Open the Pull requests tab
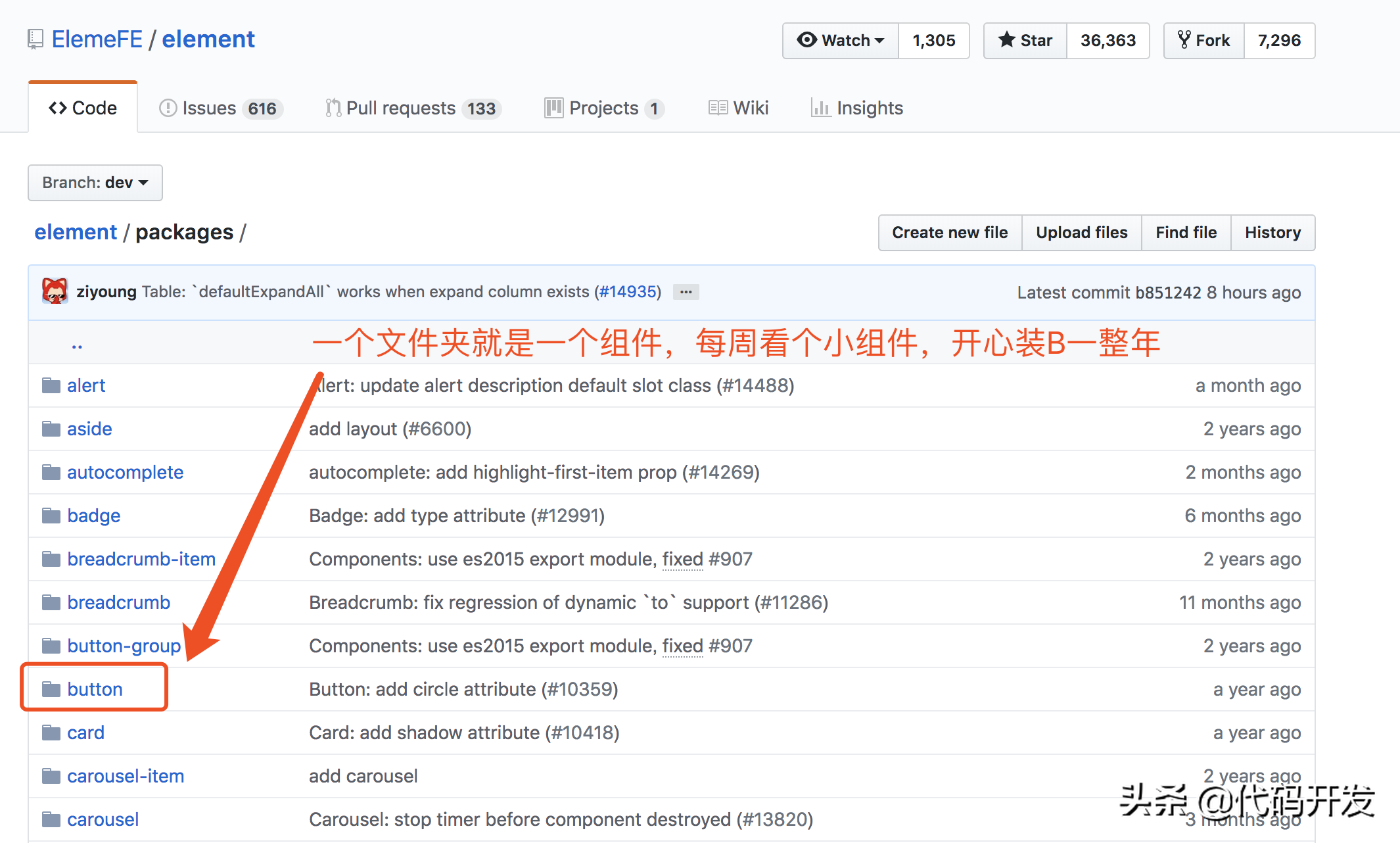This screenshot has height=843, width=1400. click(x=413, y=108)
